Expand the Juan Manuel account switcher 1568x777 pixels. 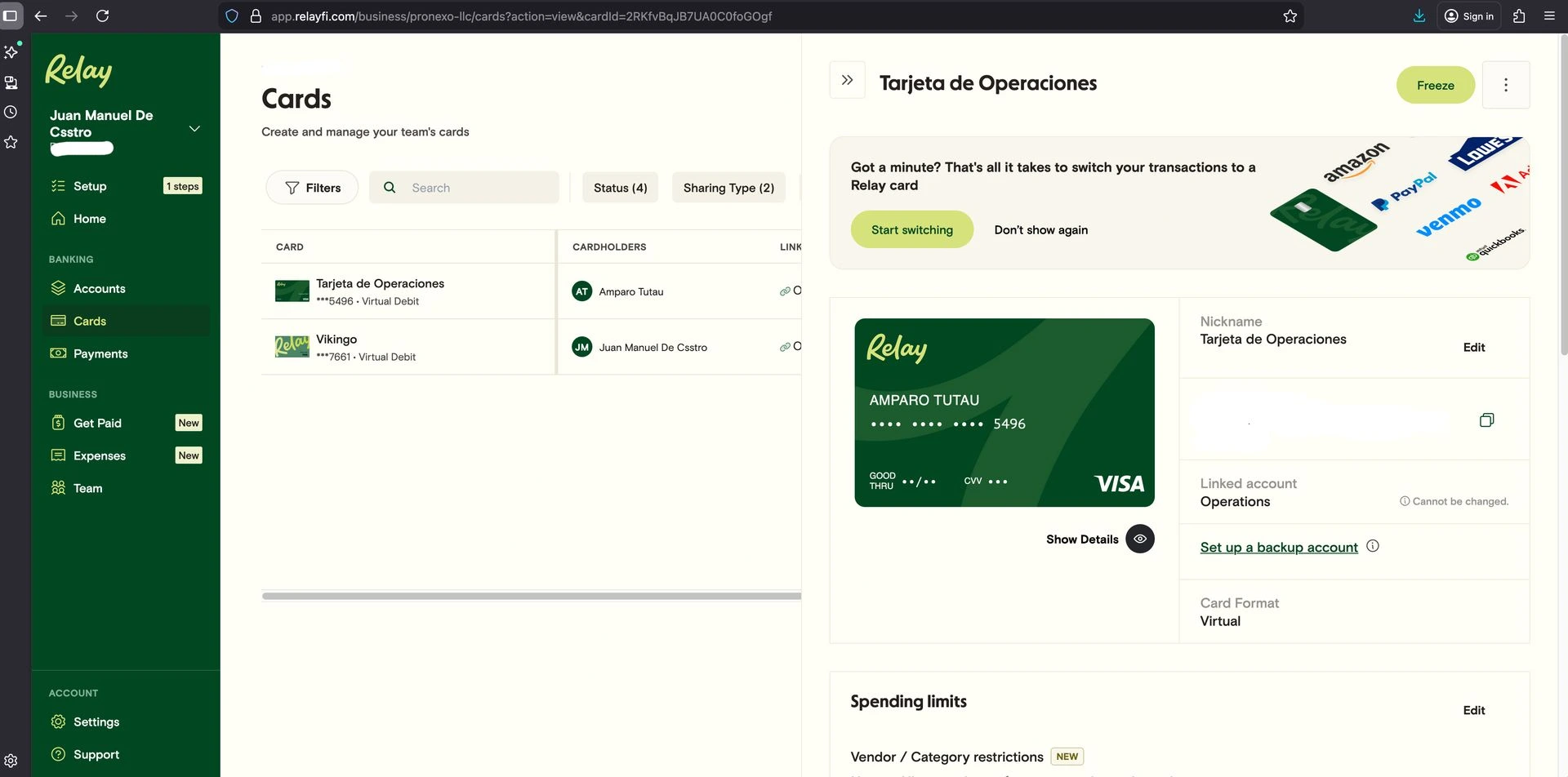point(194,129)
